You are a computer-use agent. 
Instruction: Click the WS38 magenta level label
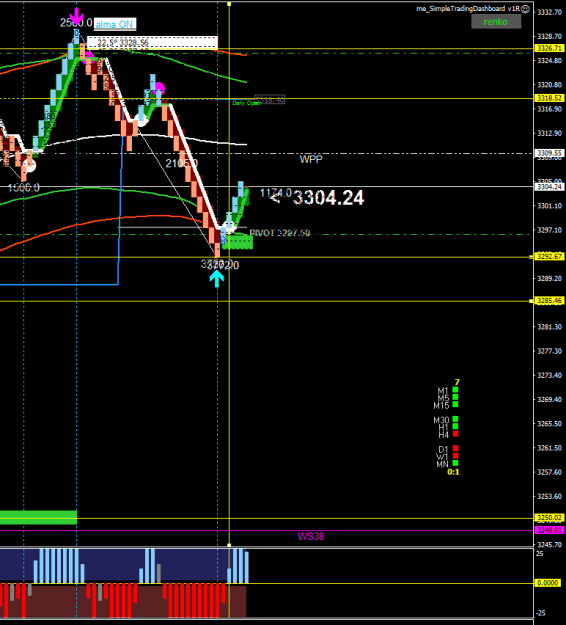click(x=311, y=537)
